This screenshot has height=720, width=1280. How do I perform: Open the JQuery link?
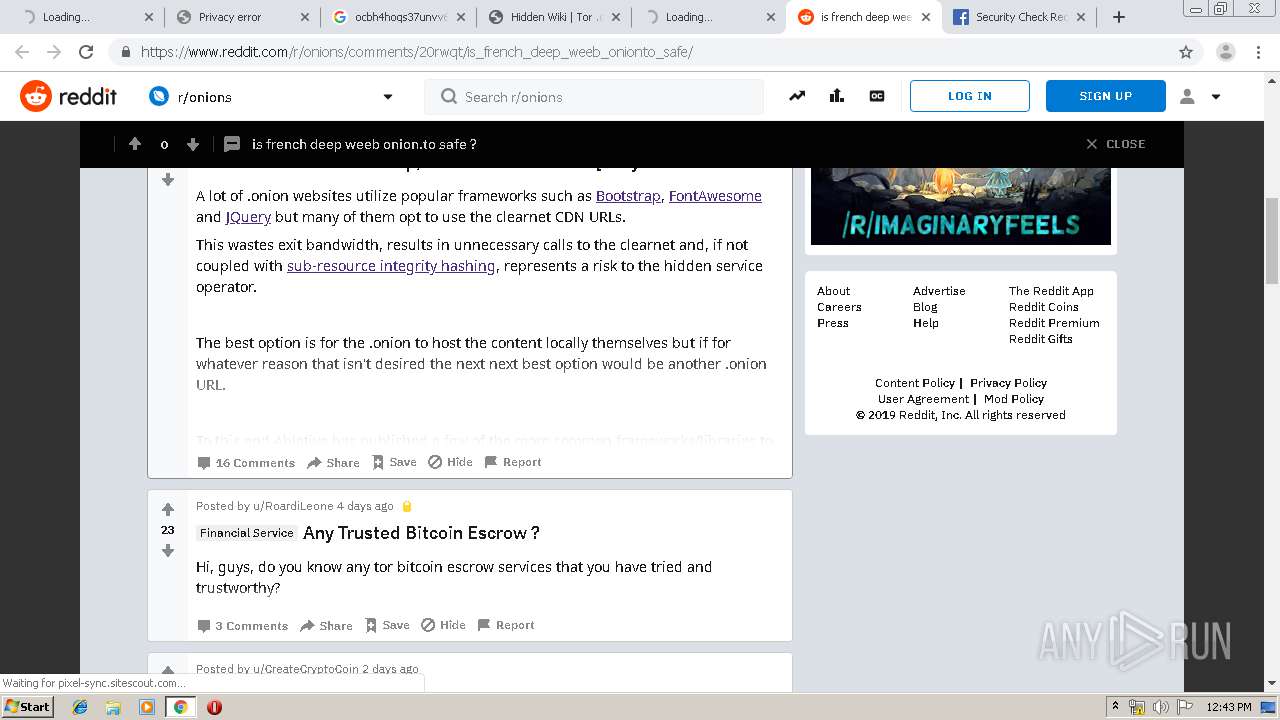[248, 217]
